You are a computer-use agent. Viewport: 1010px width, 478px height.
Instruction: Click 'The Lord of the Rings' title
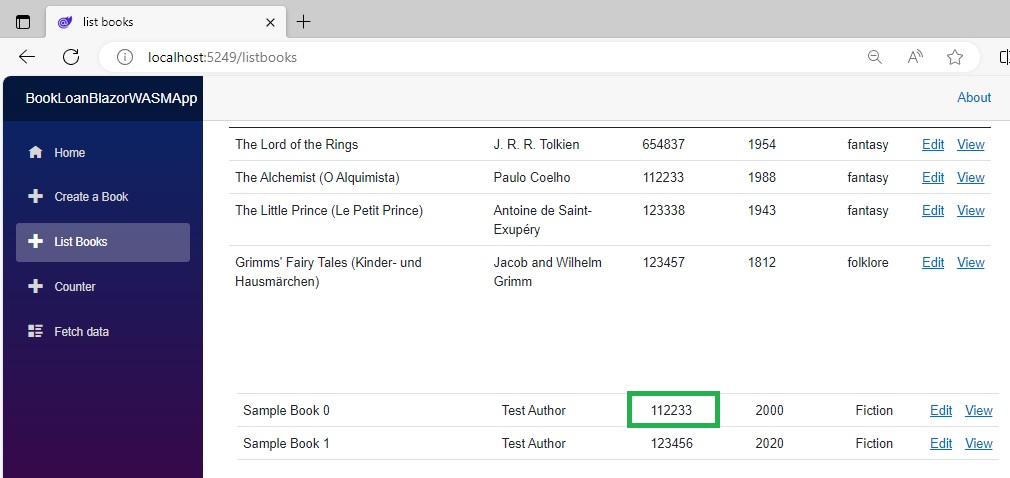tap(296, 144)
